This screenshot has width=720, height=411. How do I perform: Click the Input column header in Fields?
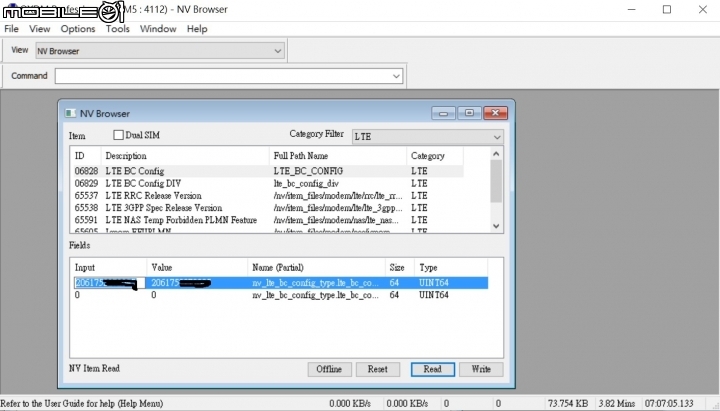[x=109, y=267]
